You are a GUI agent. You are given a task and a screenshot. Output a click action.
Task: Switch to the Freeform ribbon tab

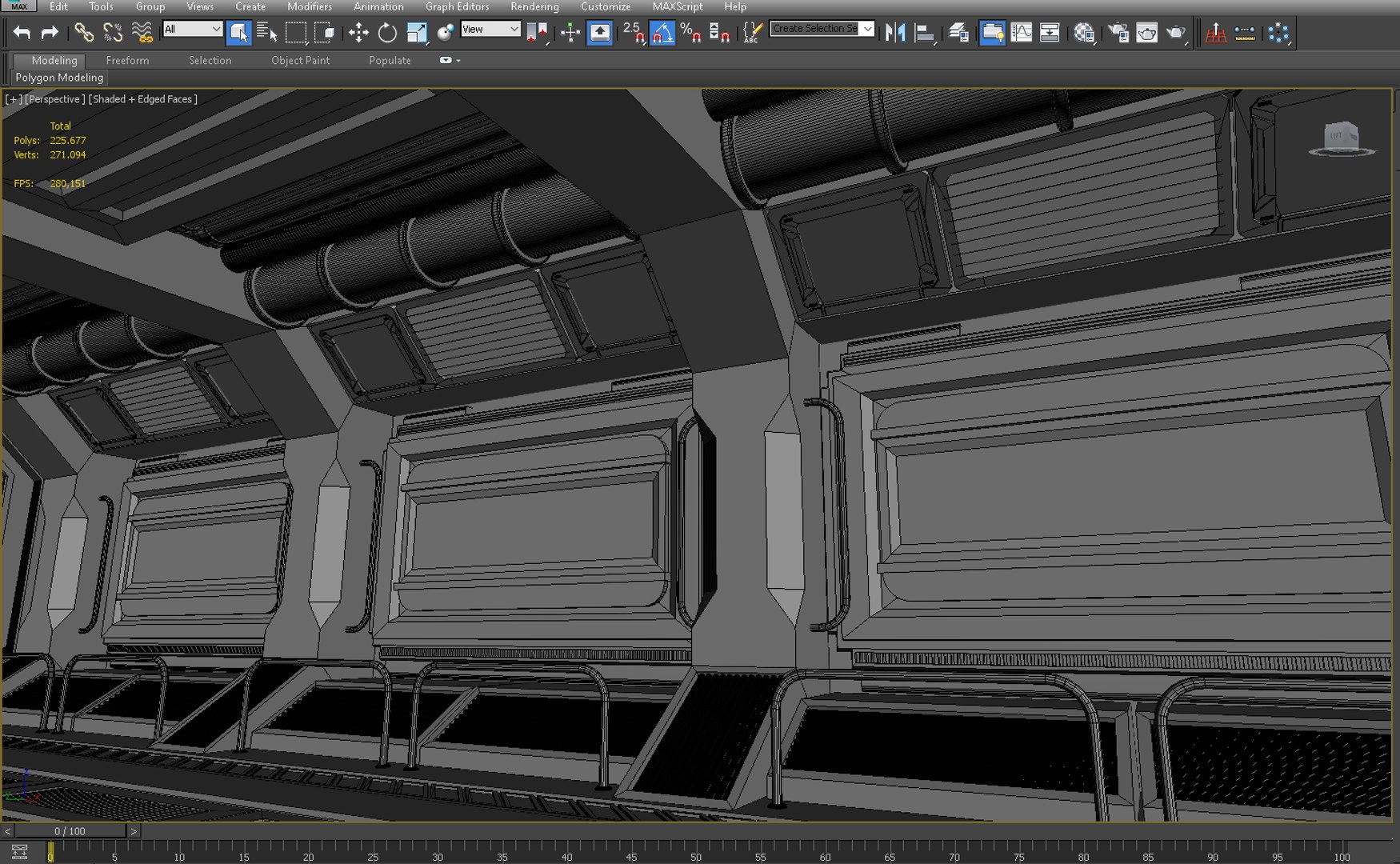[x=127, y=60]
